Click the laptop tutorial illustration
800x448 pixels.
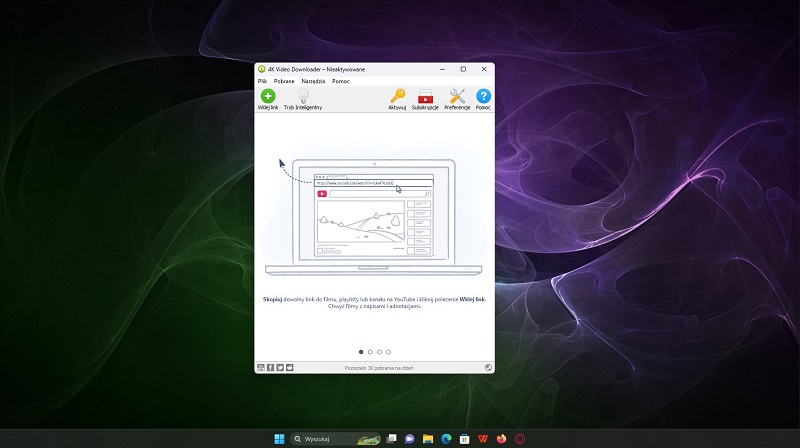[x=373, y=217]
